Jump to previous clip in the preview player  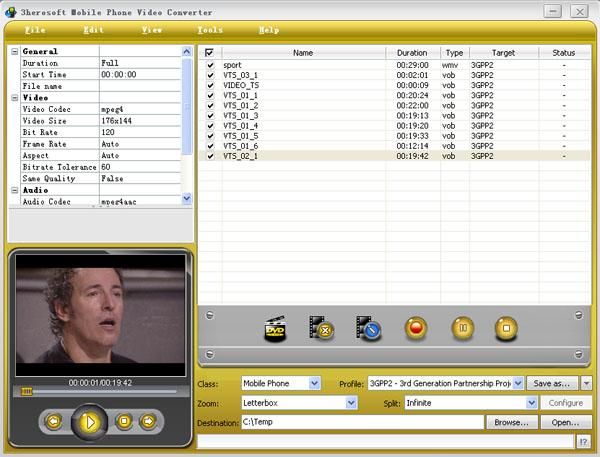54,421
